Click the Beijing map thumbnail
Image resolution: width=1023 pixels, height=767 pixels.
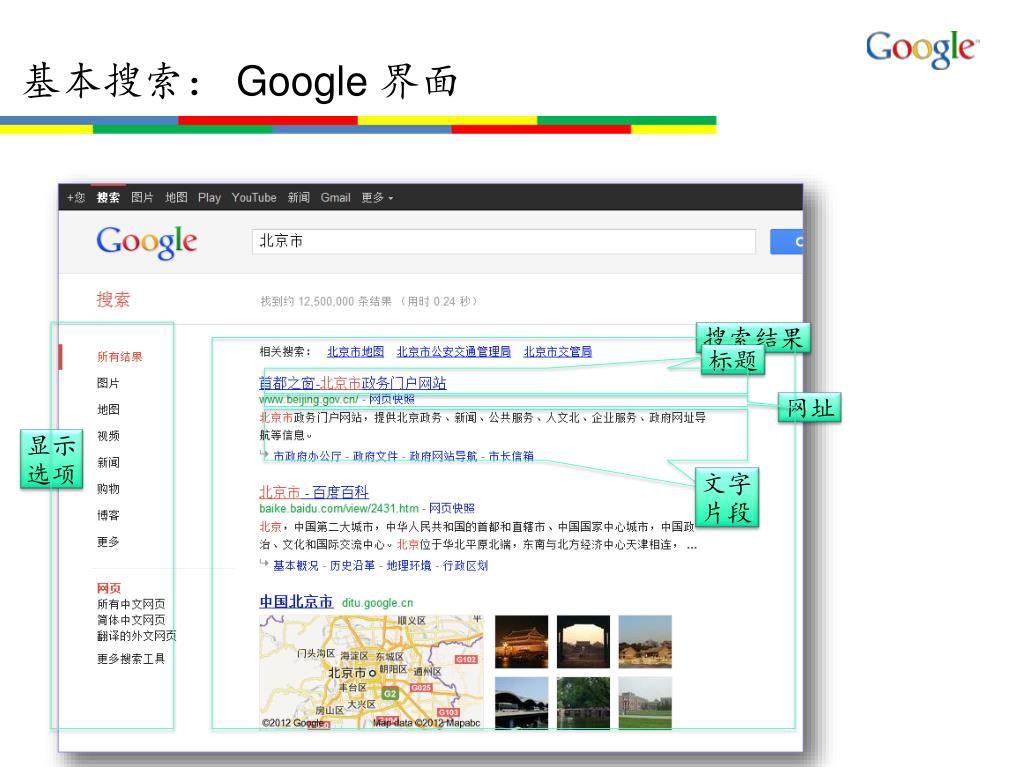click(371, 672)
